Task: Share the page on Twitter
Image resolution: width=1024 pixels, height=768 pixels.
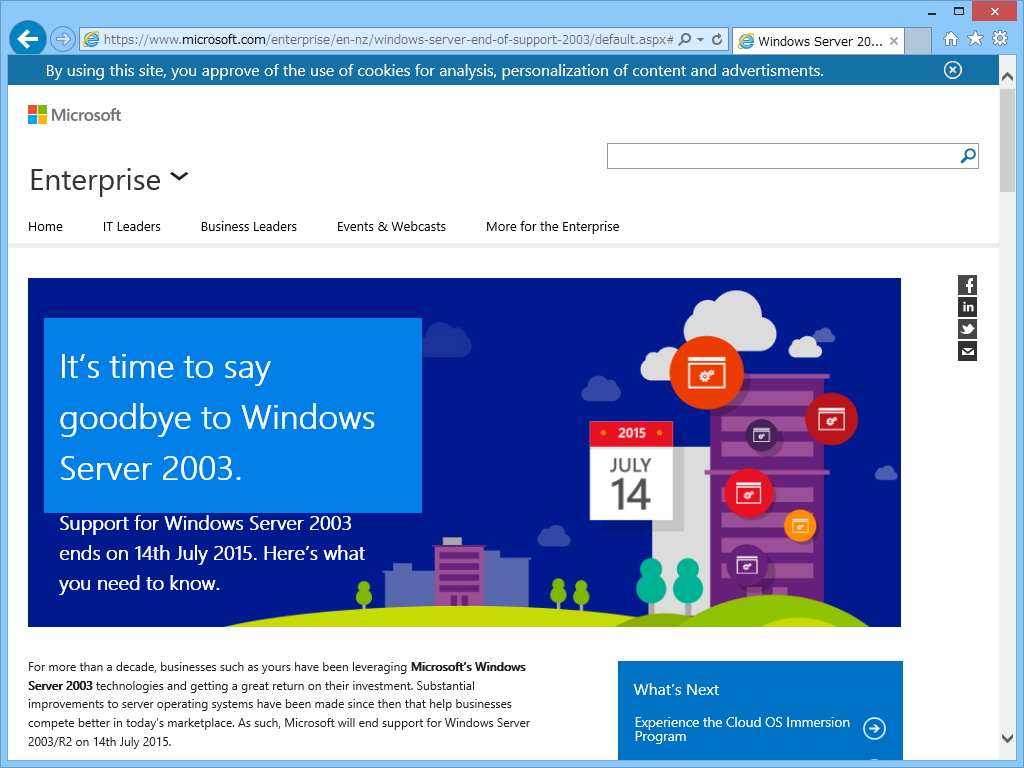Action: tap(966, 329)
